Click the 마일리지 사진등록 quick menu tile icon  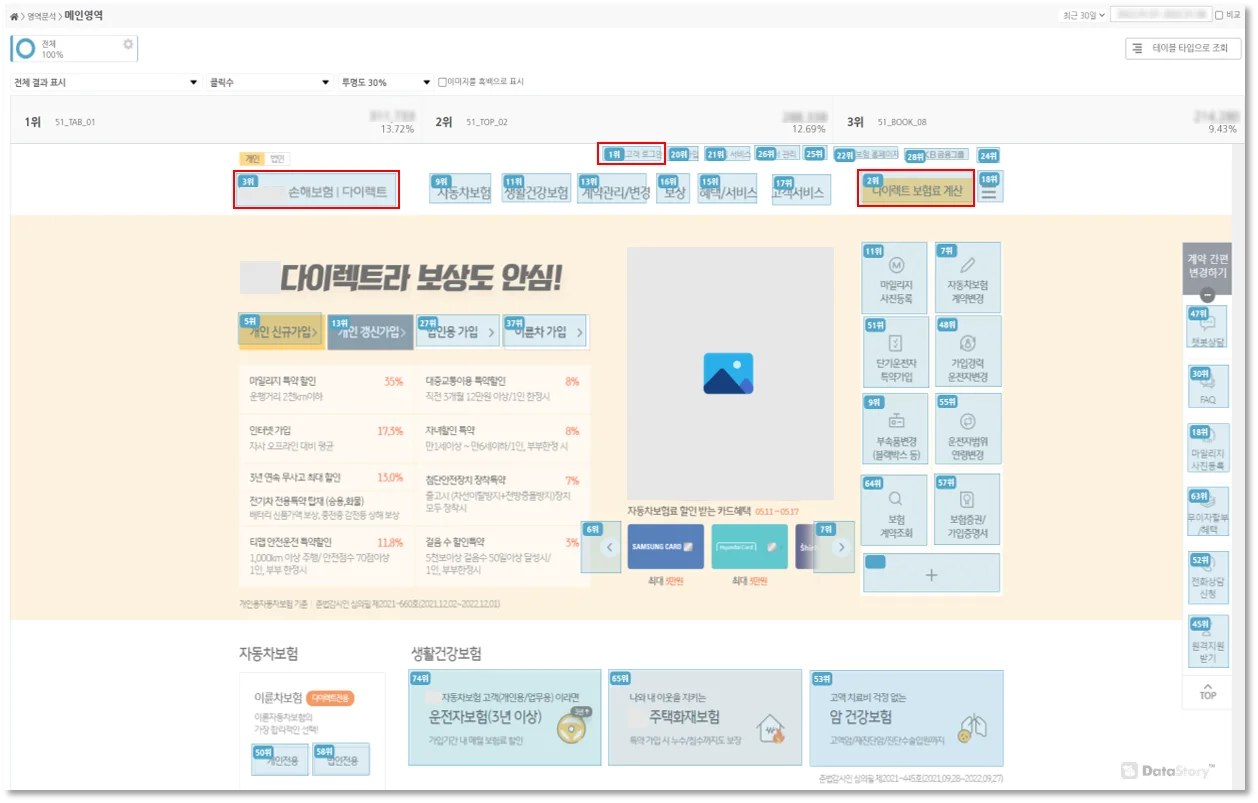pyautogui.click(x=897, y=266)
